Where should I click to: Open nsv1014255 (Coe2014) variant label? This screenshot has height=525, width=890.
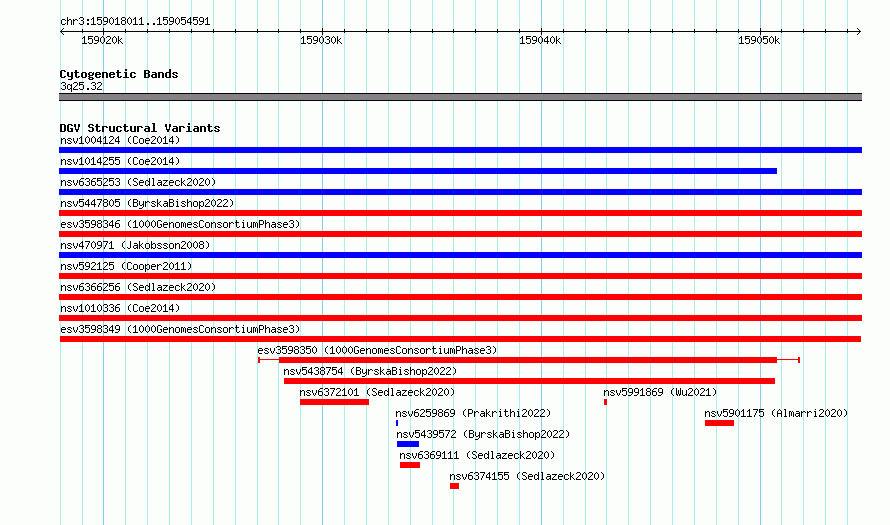tap(120, 161)
